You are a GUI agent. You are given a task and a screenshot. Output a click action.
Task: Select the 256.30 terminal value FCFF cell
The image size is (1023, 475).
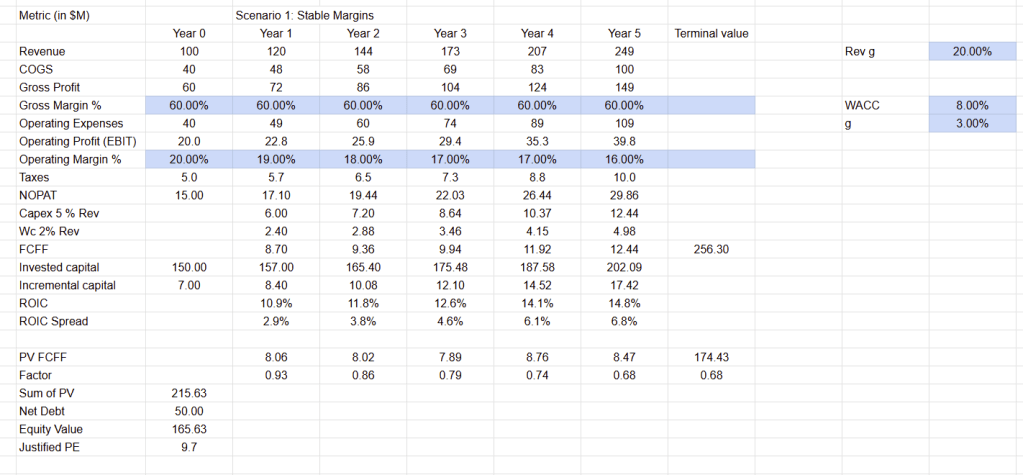point(711,249)
